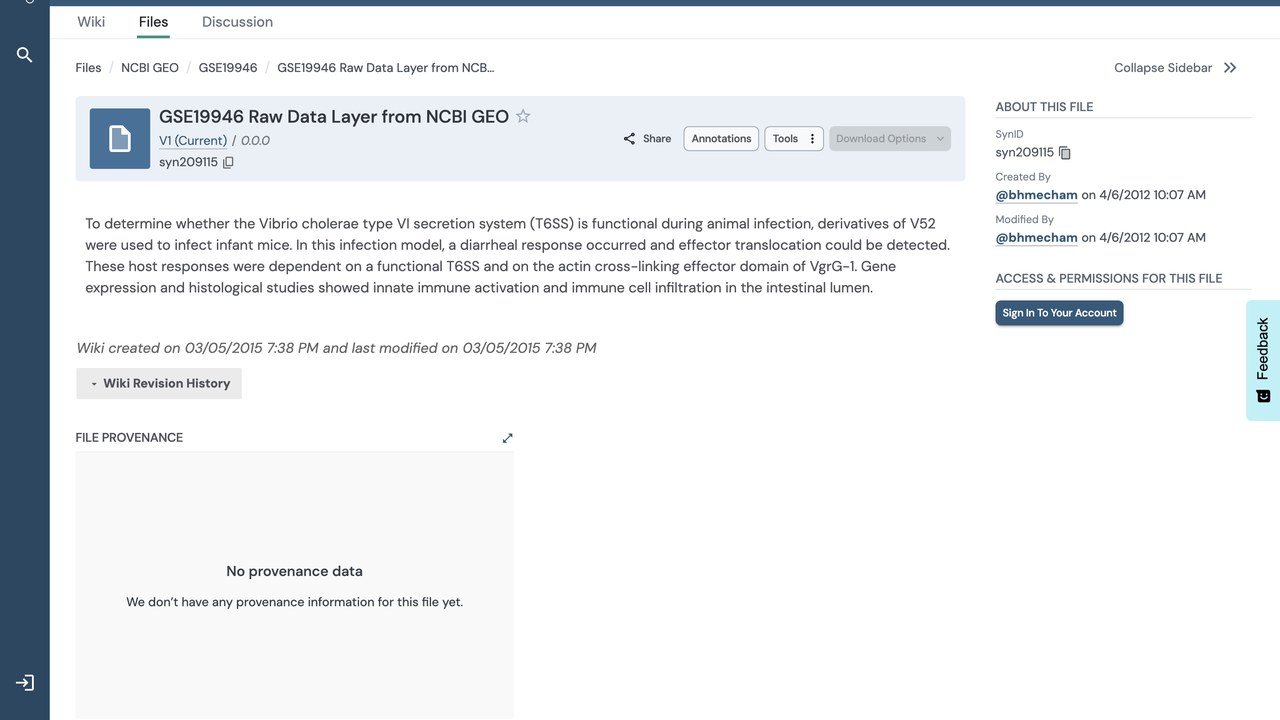Open the search icon in the left sidebar

click(x=25, y=55)
